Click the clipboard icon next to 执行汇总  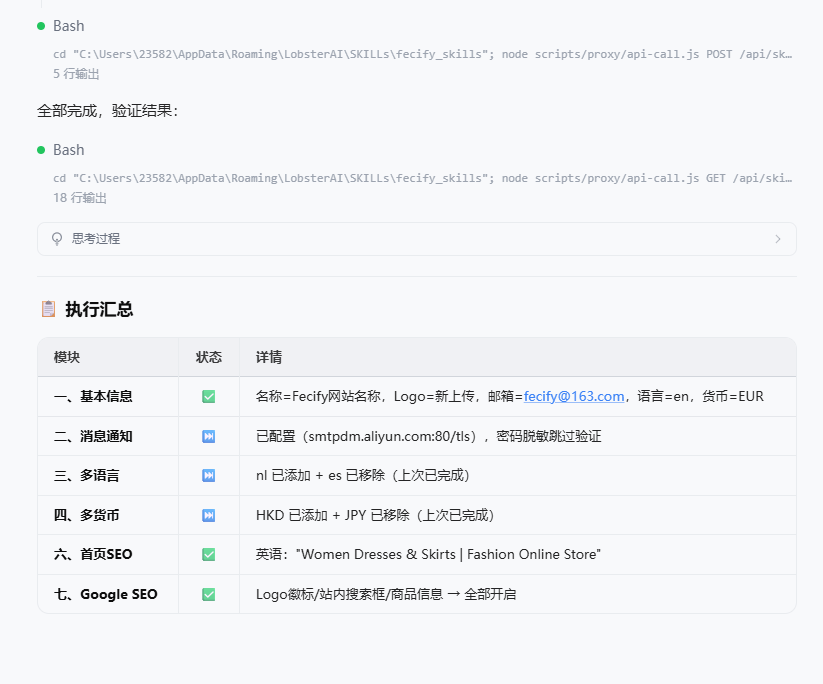(x=48, y=309)
